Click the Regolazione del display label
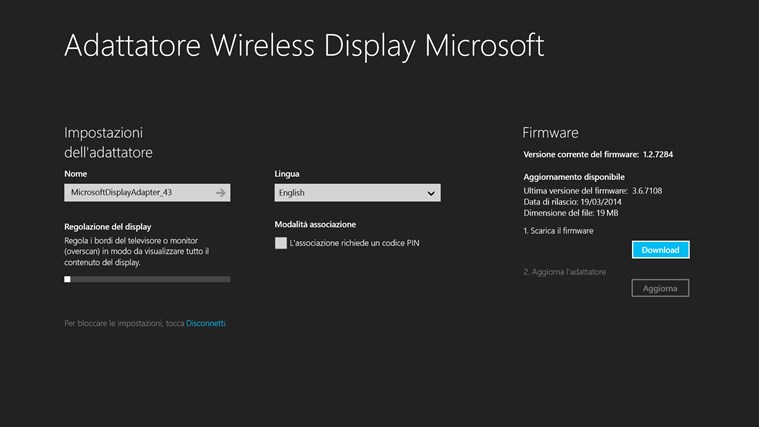This screenshot has width=759, height=427. tap(107, 227)
